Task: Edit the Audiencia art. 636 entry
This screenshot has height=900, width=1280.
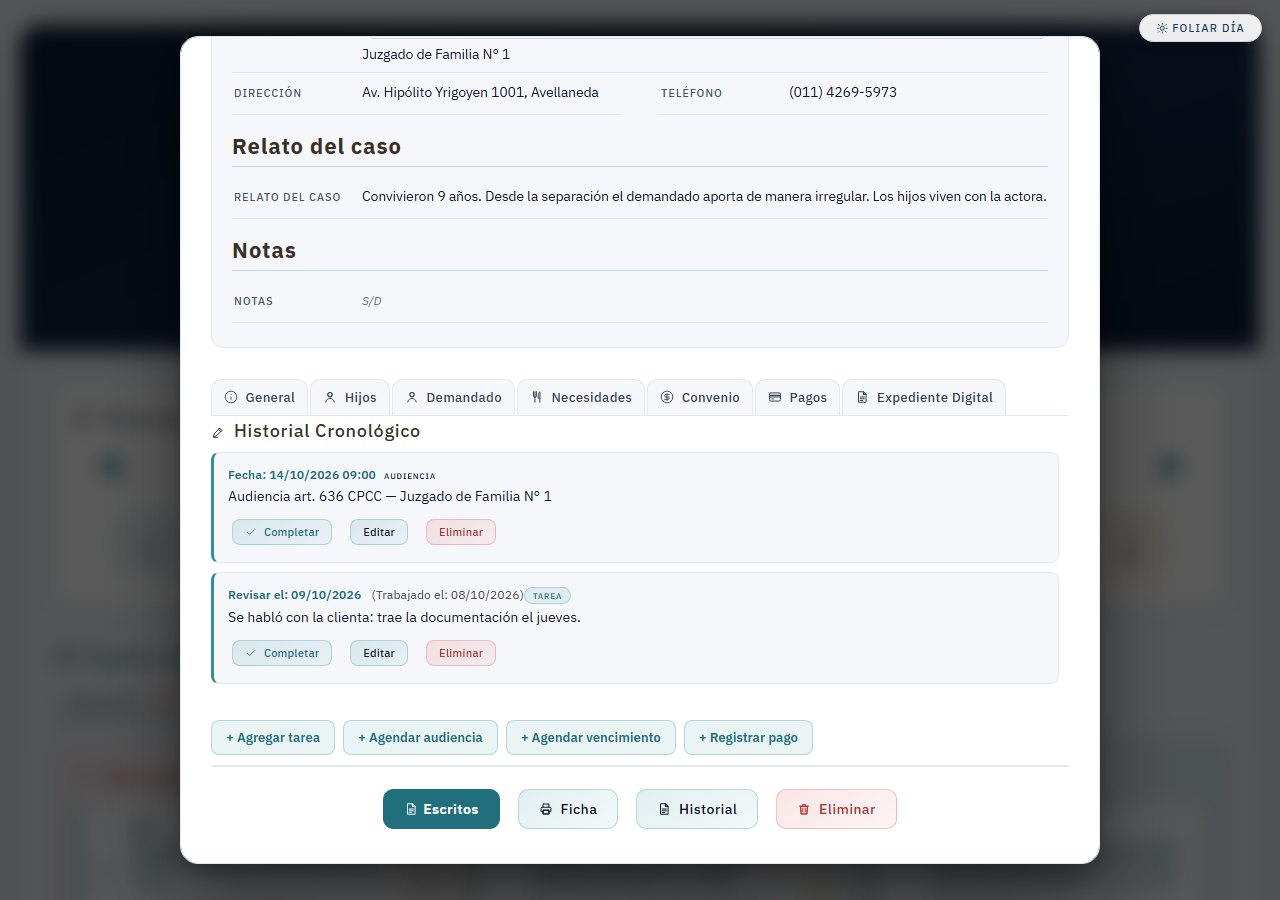Action: [379, 532]
